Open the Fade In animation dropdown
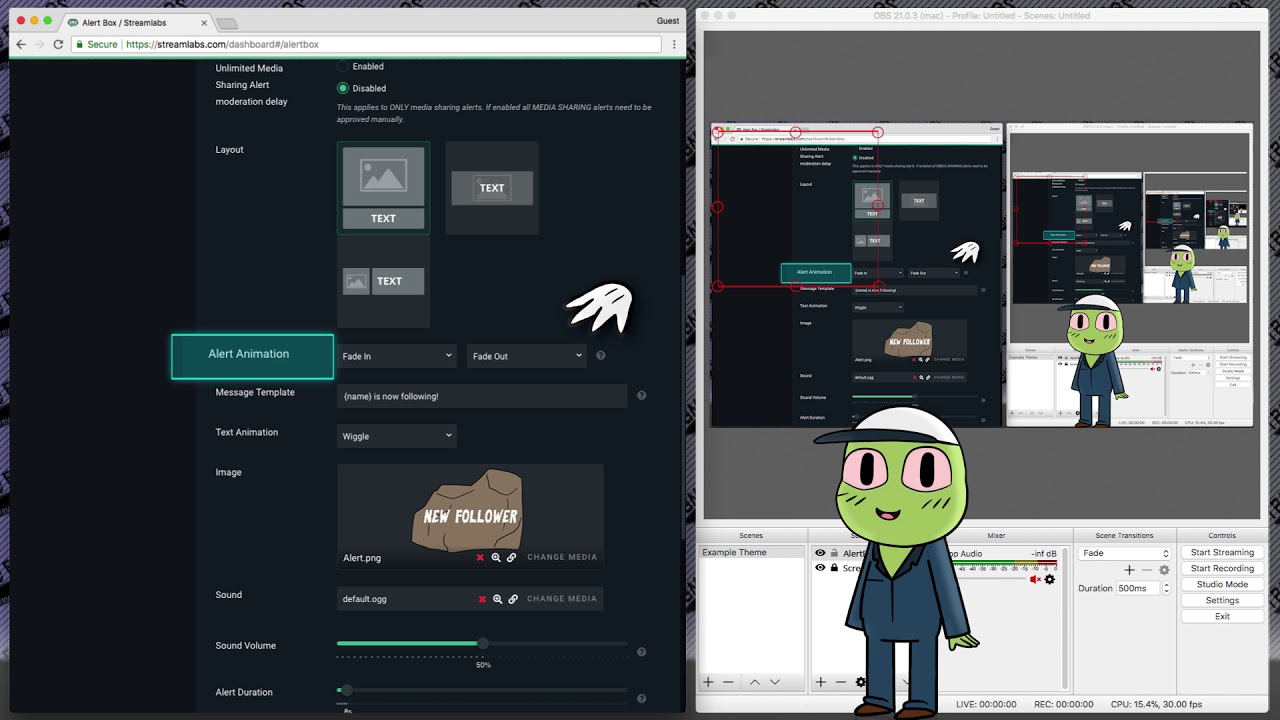 (x=396, y=355)
